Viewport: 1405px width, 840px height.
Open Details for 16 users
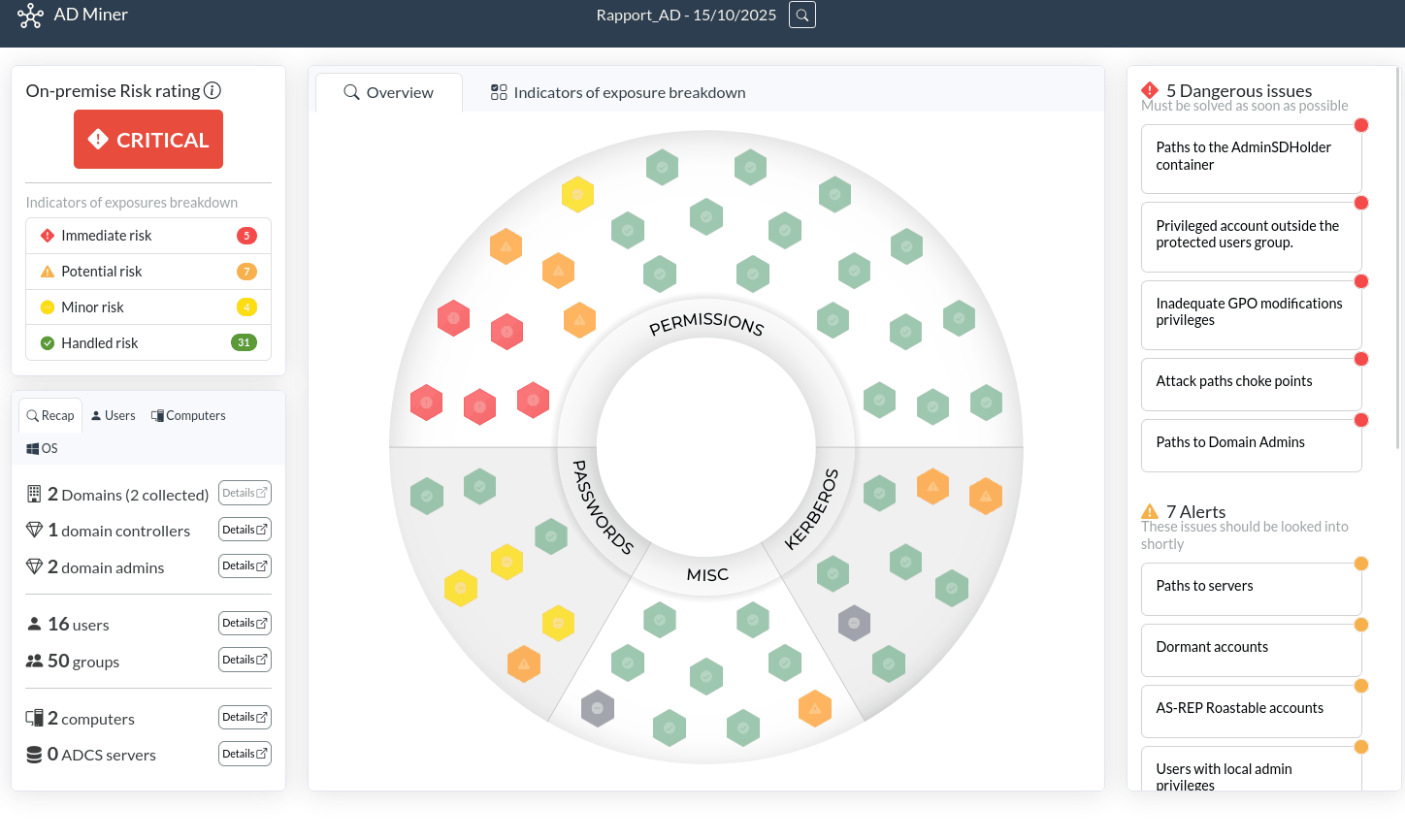tap(245, 623)
